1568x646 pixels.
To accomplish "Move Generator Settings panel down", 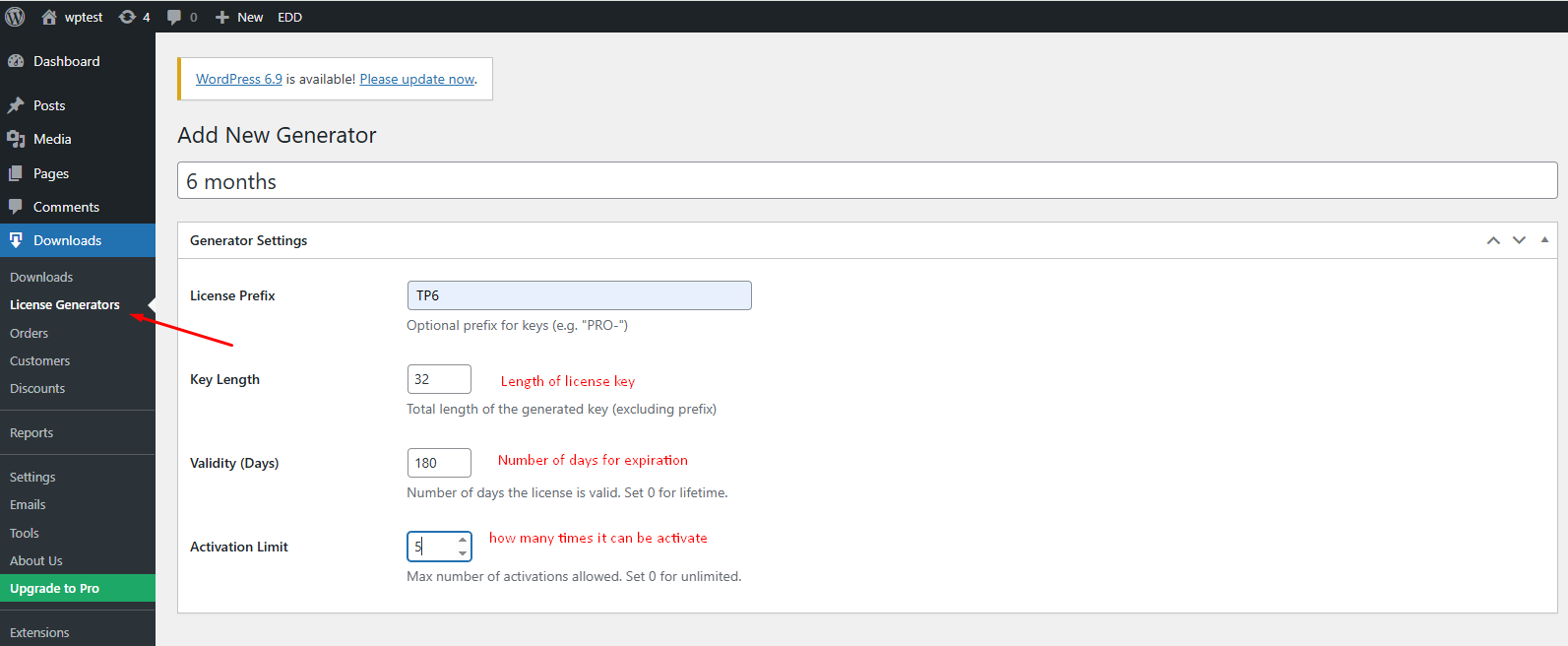I will (x=1519, y=240).
